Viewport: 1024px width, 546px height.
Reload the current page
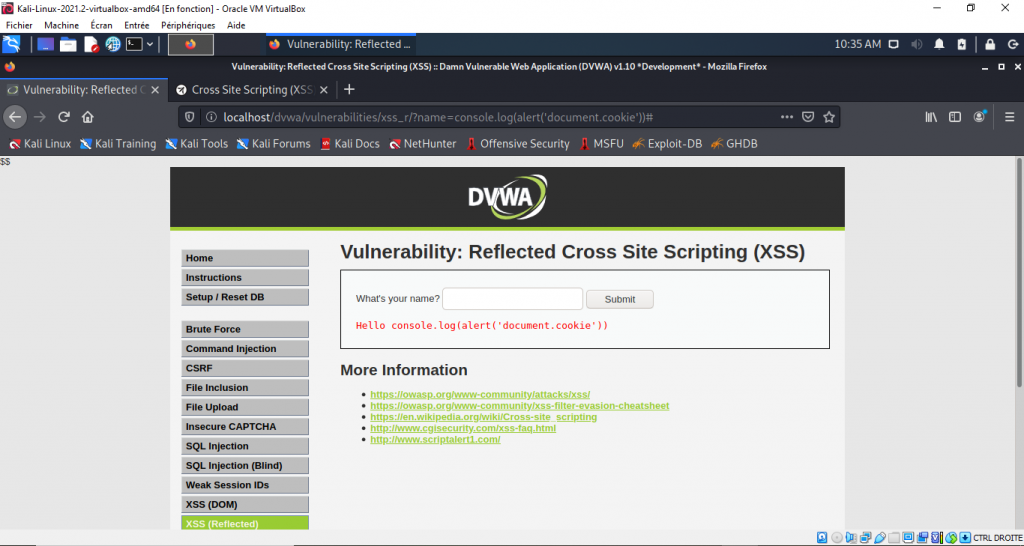point(64,117)
